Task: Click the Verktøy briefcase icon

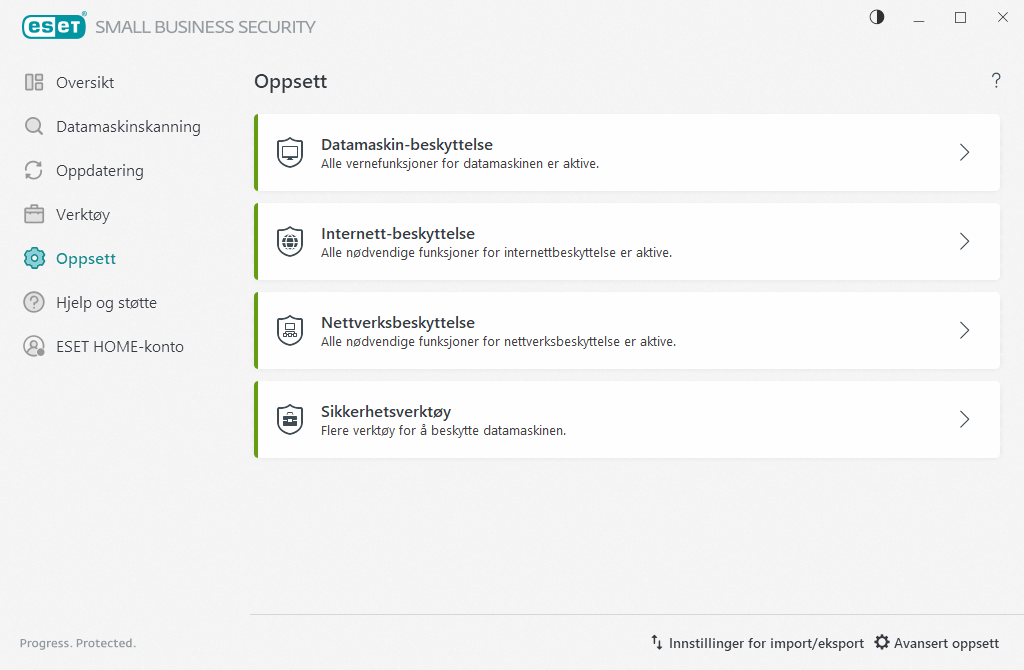Action: point(34,215)
